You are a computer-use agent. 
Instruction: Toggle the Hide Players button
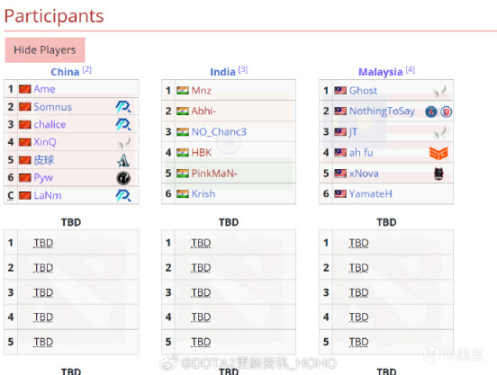(45, 50)
